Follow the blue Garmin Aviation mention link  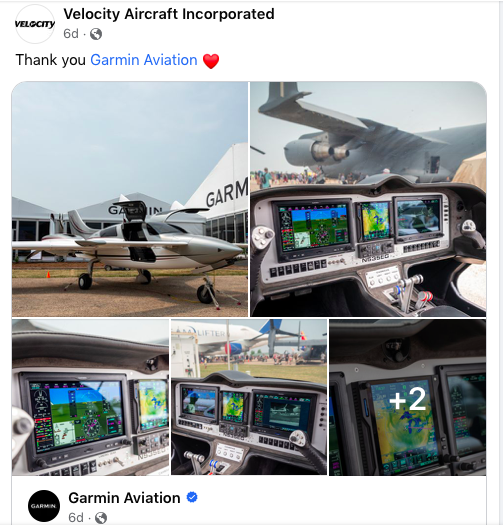point(144,60)
